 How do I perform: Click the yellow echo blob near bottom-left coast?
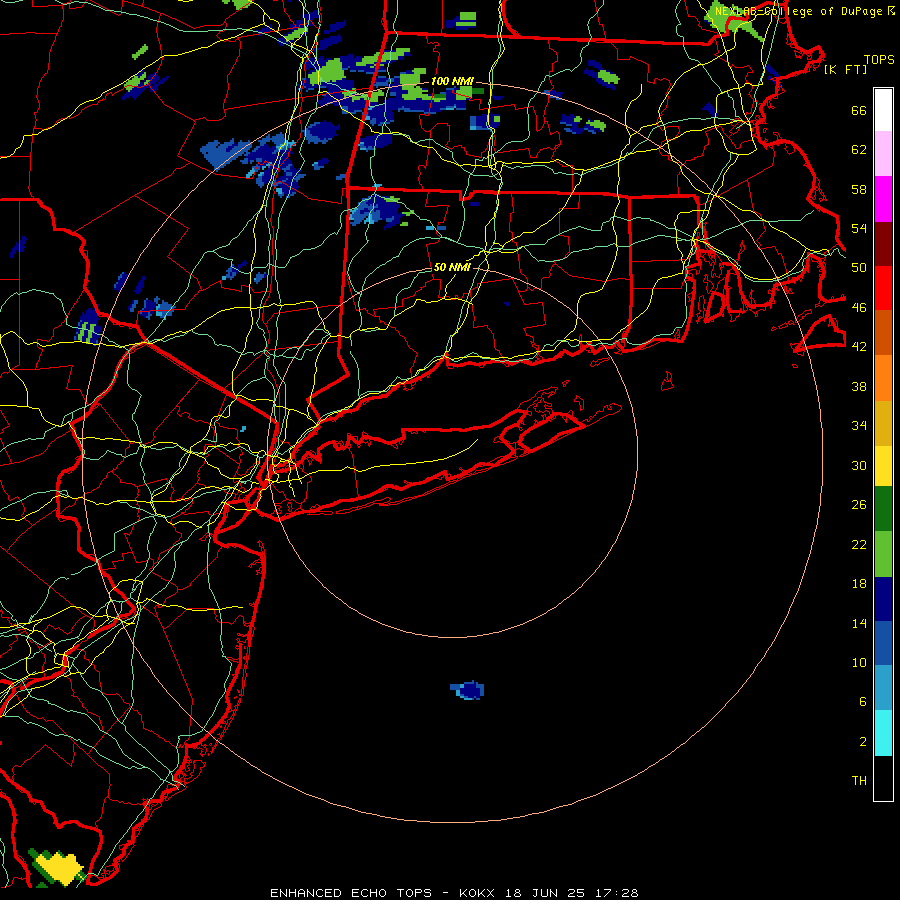pyautogui.click(x=61, y=867)
